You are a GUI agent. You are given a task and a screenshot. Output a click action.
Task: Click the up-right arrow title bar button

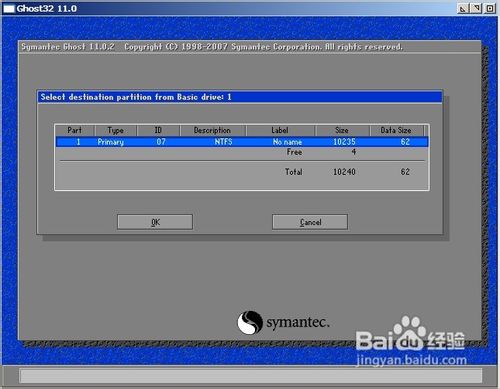coord(476,8)
